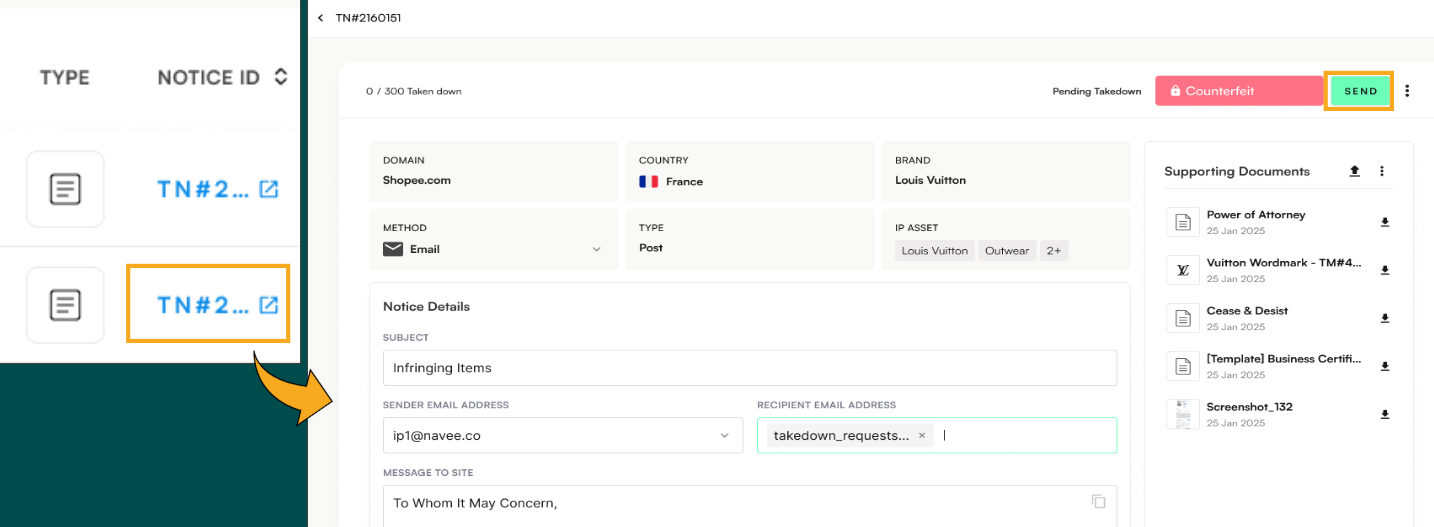Copy the message to site text
Image resolution: width=1434 pixels, height=527 pixels.
[x=1098, y=502]
